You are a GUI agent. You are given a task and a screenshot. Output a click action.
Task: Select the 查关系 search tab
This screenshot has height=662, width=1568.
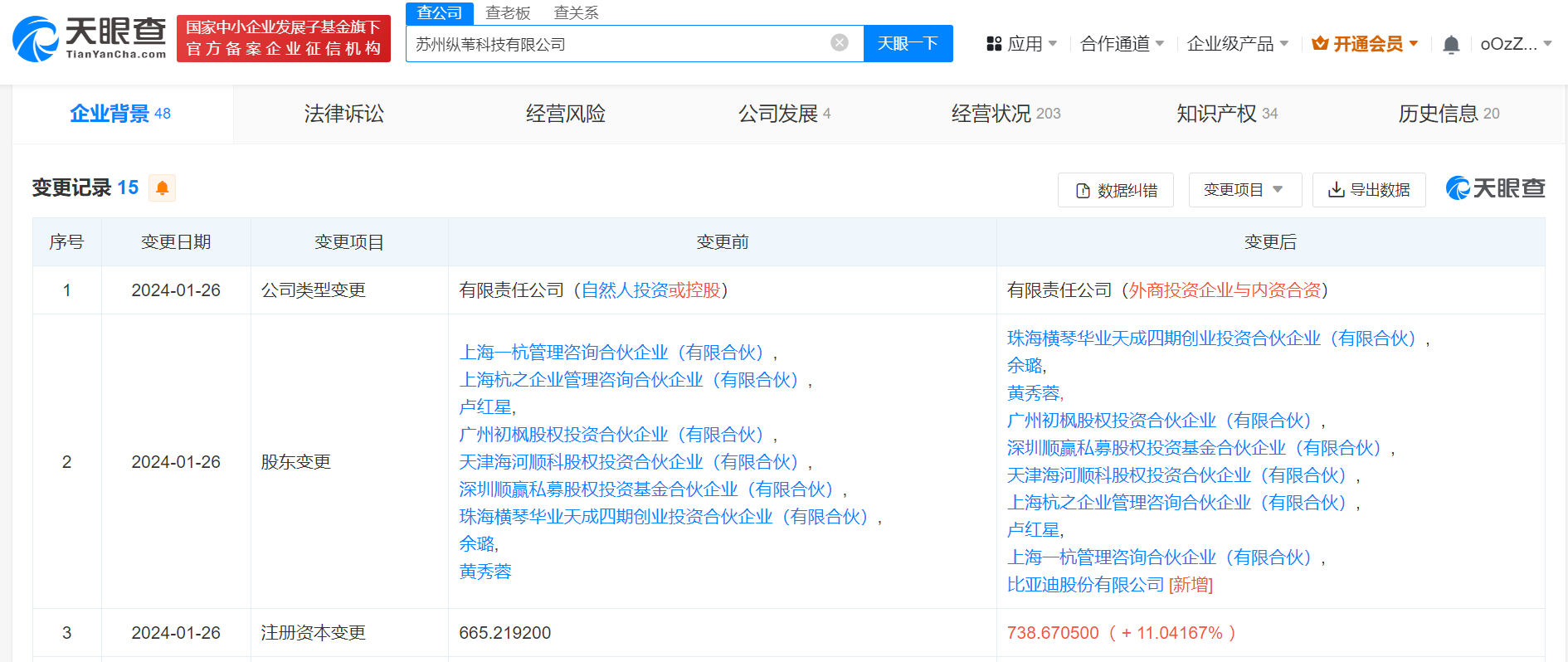coord(576,12)
